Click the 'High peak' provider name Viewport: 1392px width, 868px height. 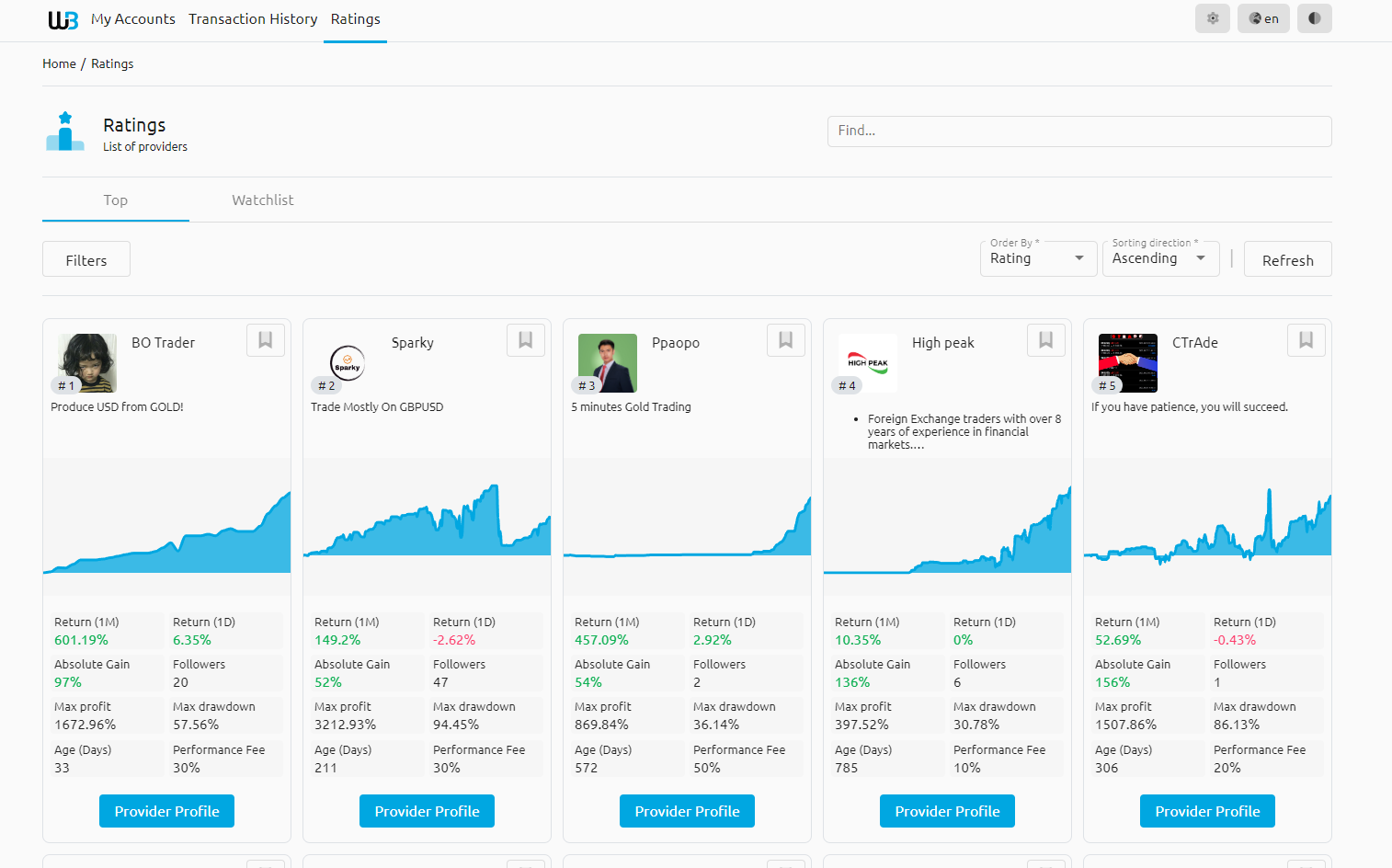coord(943,343)
